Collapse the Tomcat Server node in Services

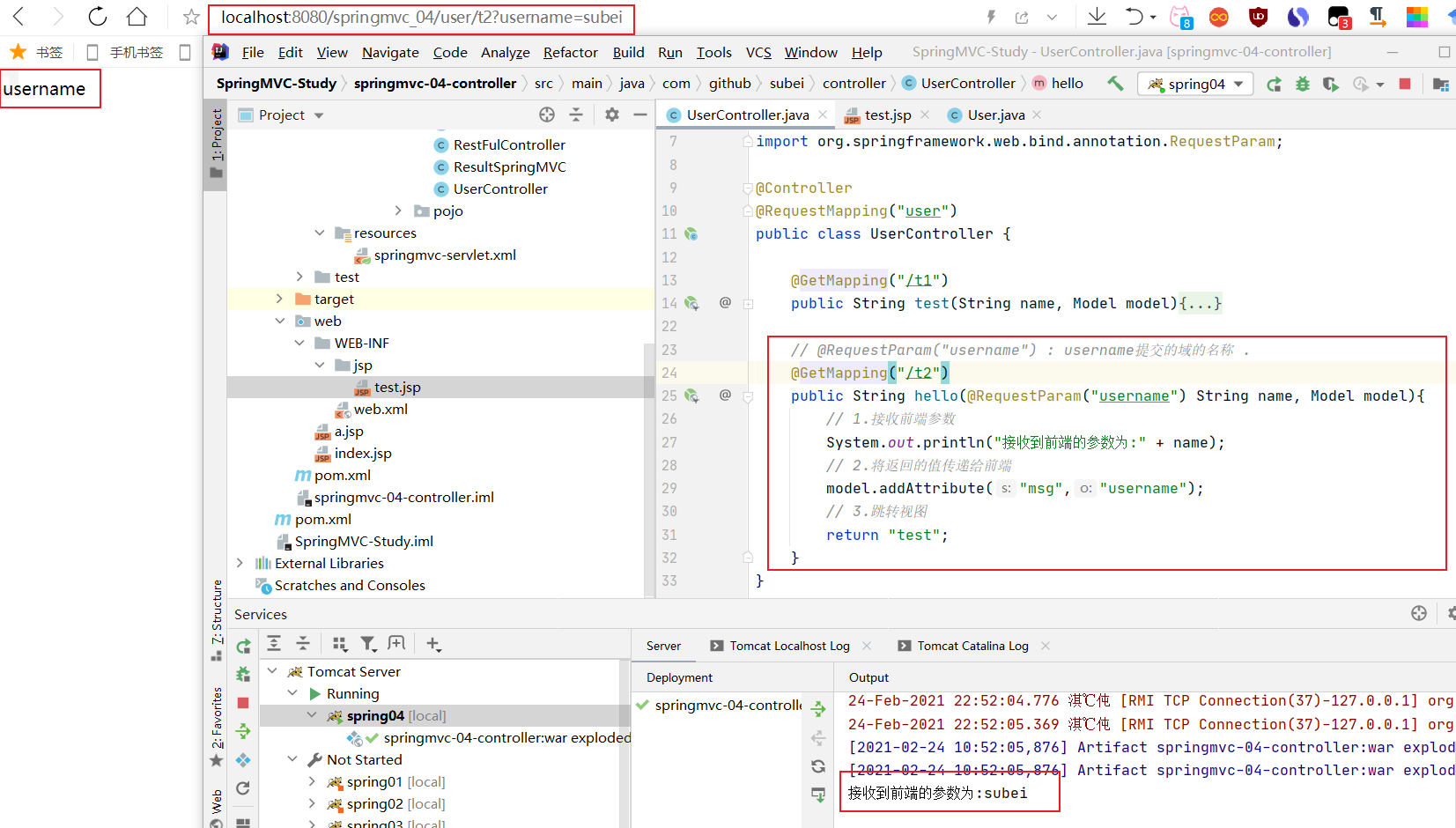click(273, 671)
